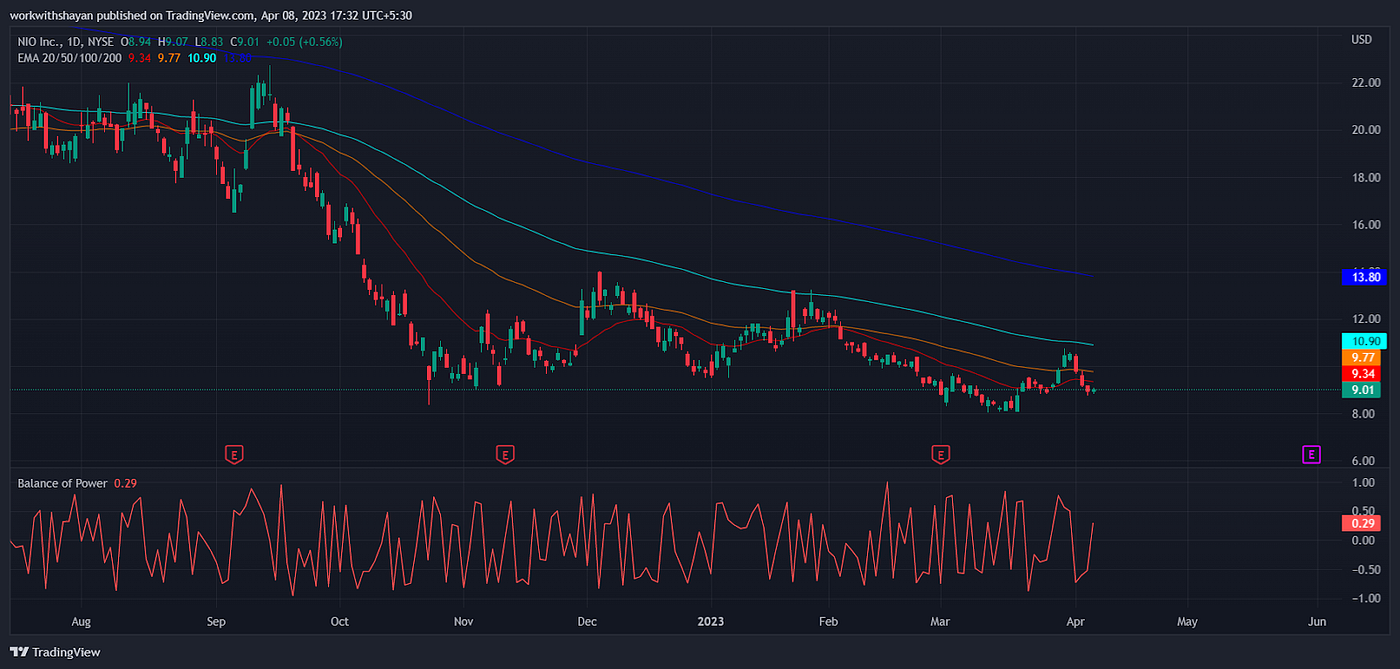
Task: Click the 20.00 price axis label
Action: coord(1364,130)
